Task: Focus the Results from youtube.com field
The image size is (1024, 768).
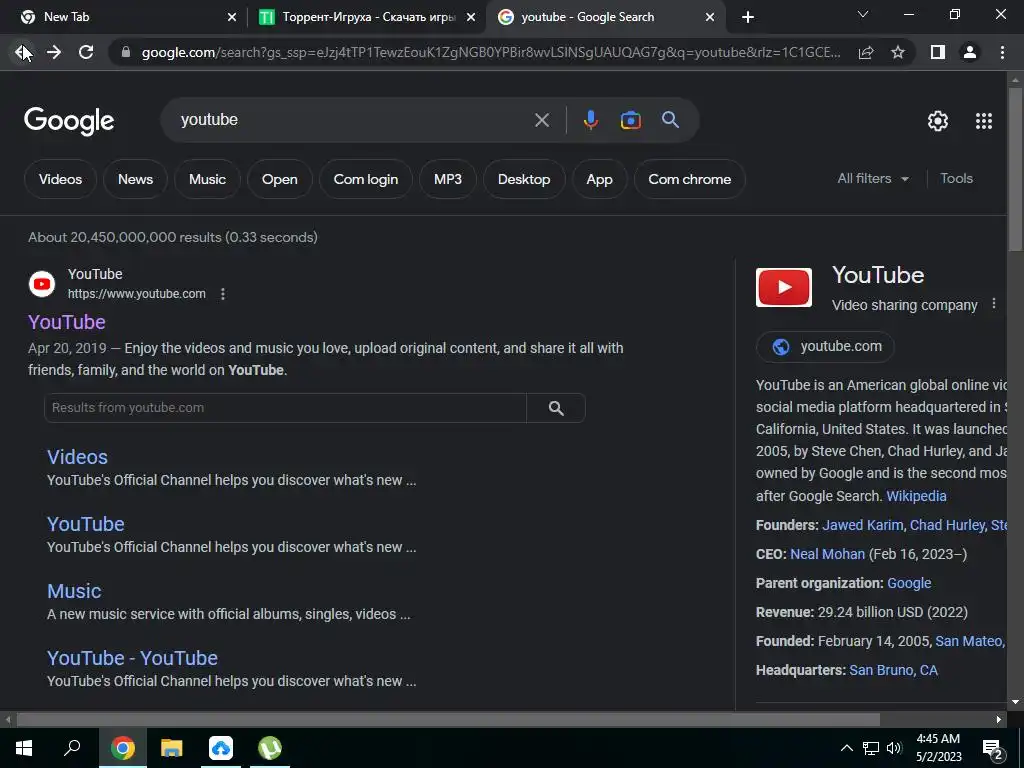Action: coord(285,408)
